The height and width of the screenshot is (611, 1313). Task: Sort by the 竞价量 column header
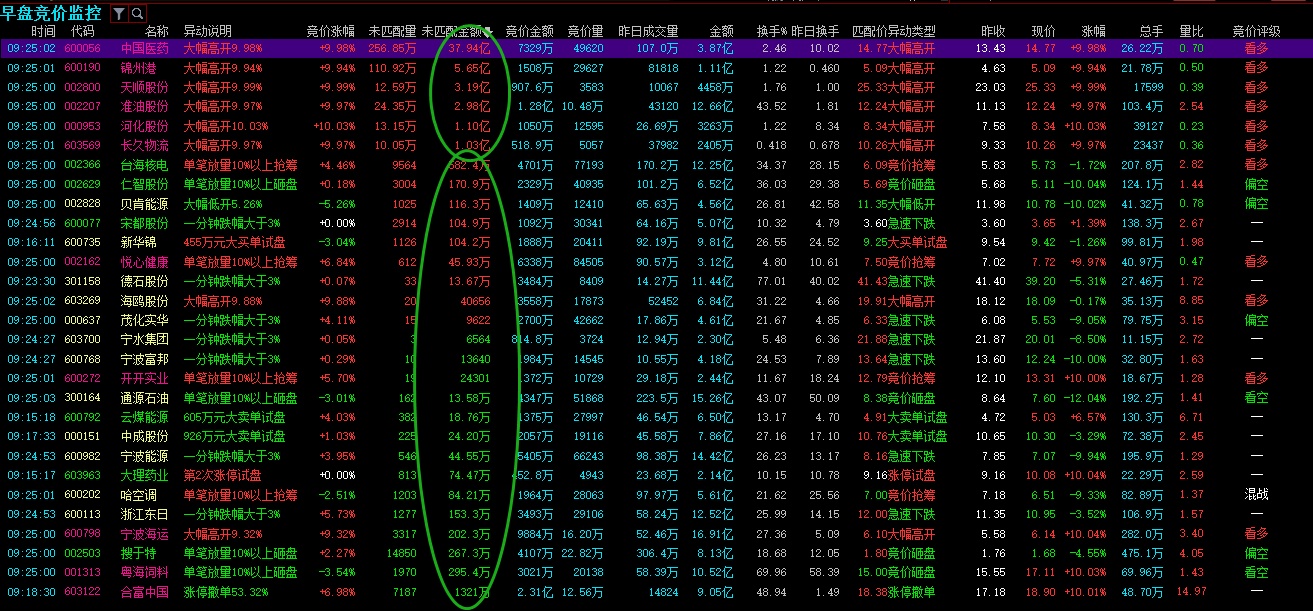[x=585, y=32]
